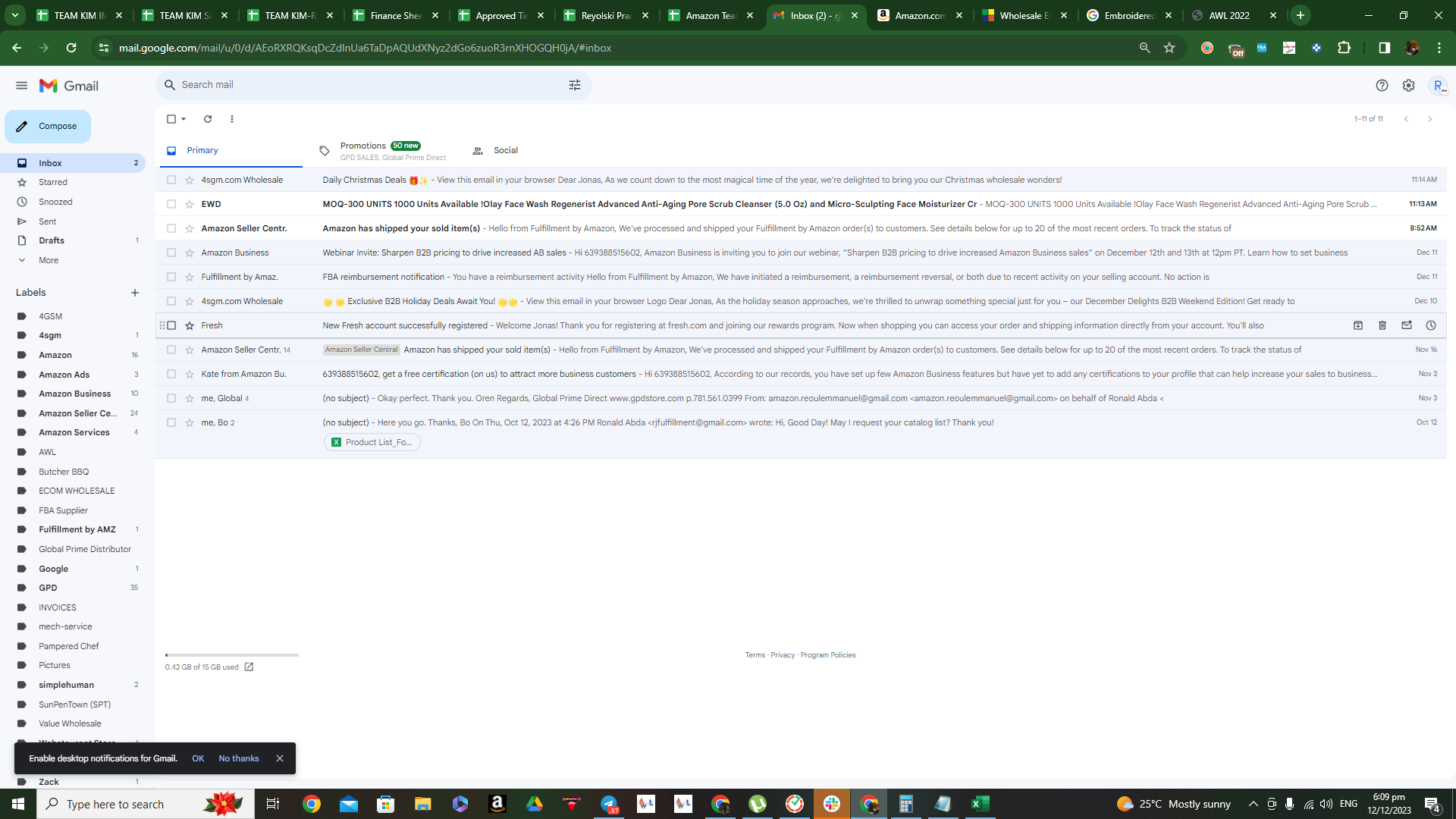Image resolution: width=1456 pixels, height=819 pixels.
Task: Show hidden system tray icons
Action: coord(1253,804)
